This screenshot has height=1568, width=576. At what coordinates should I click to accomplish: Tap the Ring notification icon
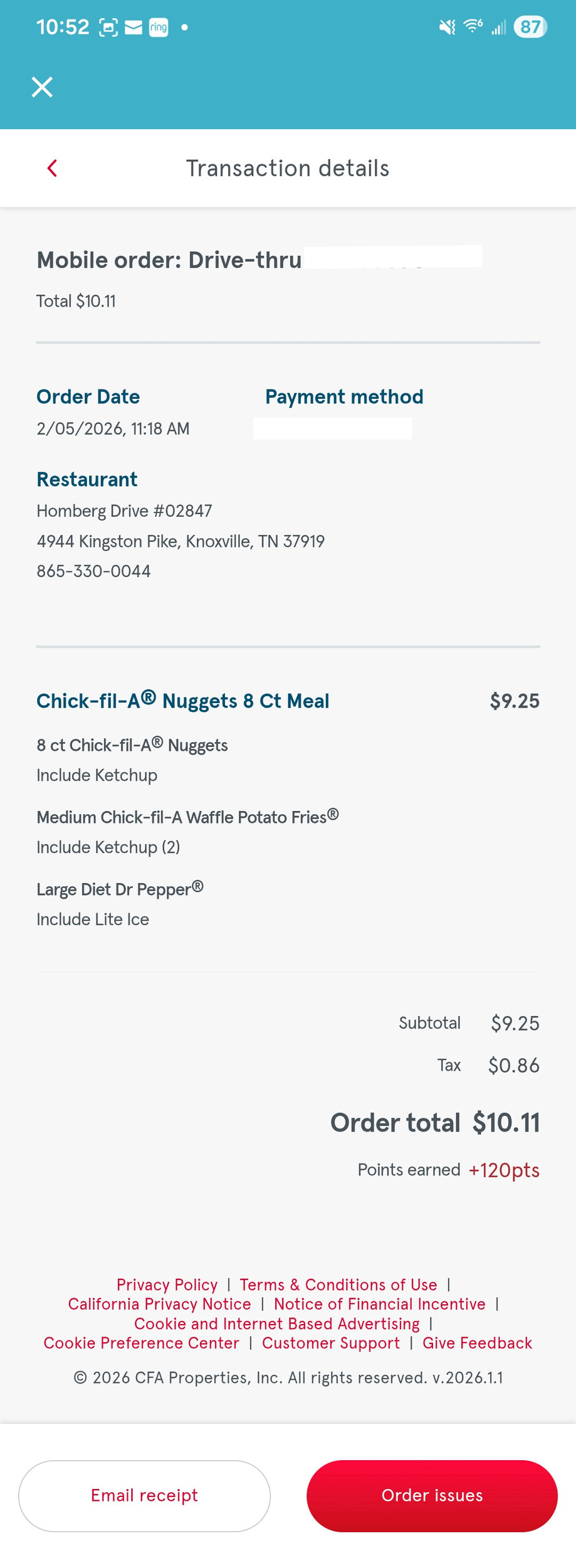point(159,27)
